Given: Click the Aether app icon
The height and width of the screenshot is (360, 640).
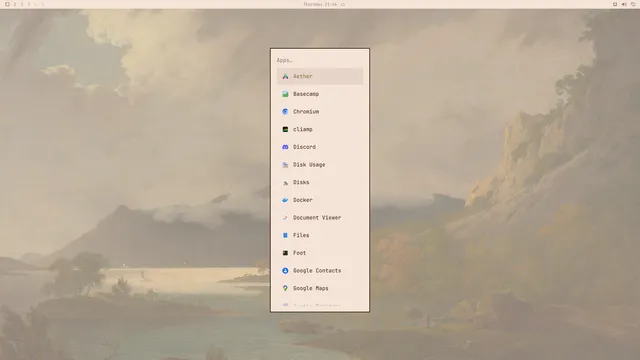Looking at the screenshot, I should pos(285,76).
